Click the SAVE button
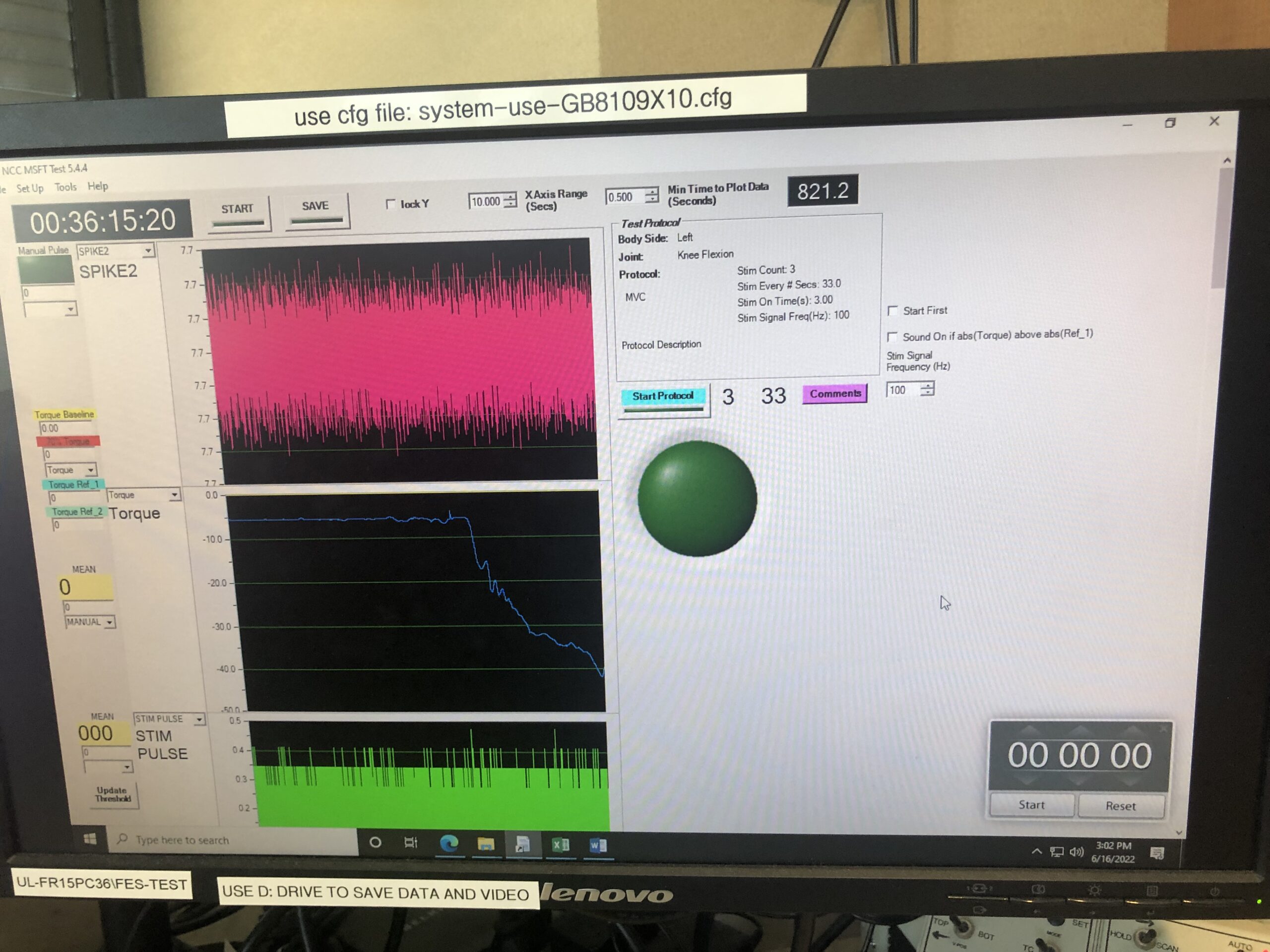The image size is (1270, 952). pyautogui.click(x=317, y=210)
